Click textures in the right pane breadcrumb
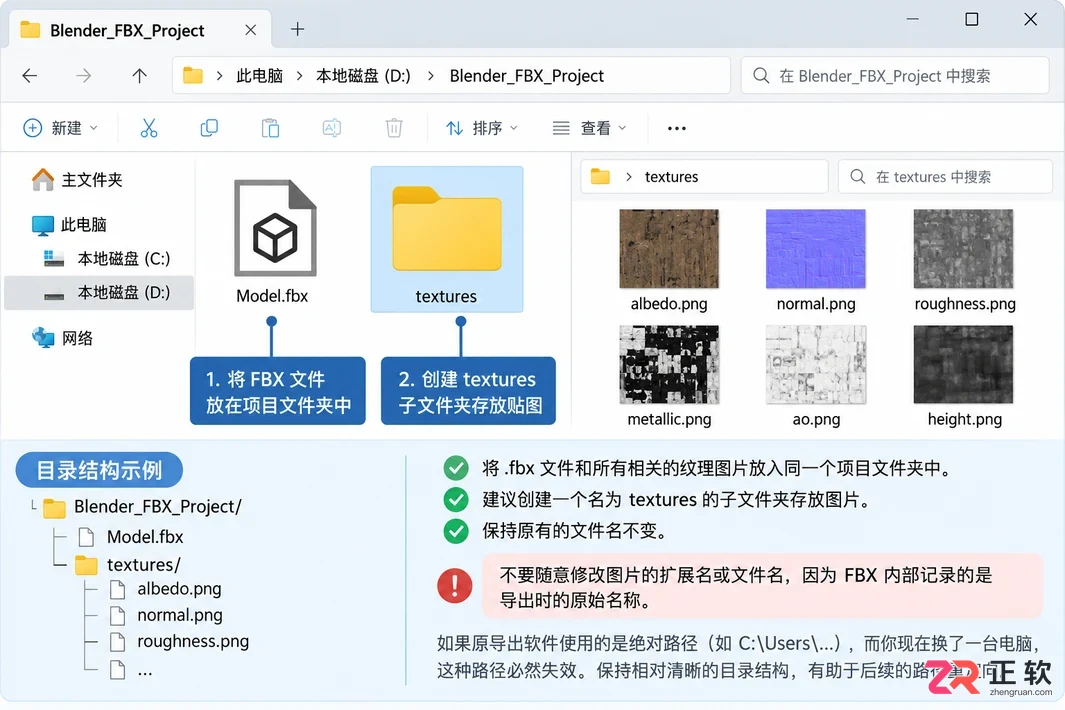 [x=671, y=177]
